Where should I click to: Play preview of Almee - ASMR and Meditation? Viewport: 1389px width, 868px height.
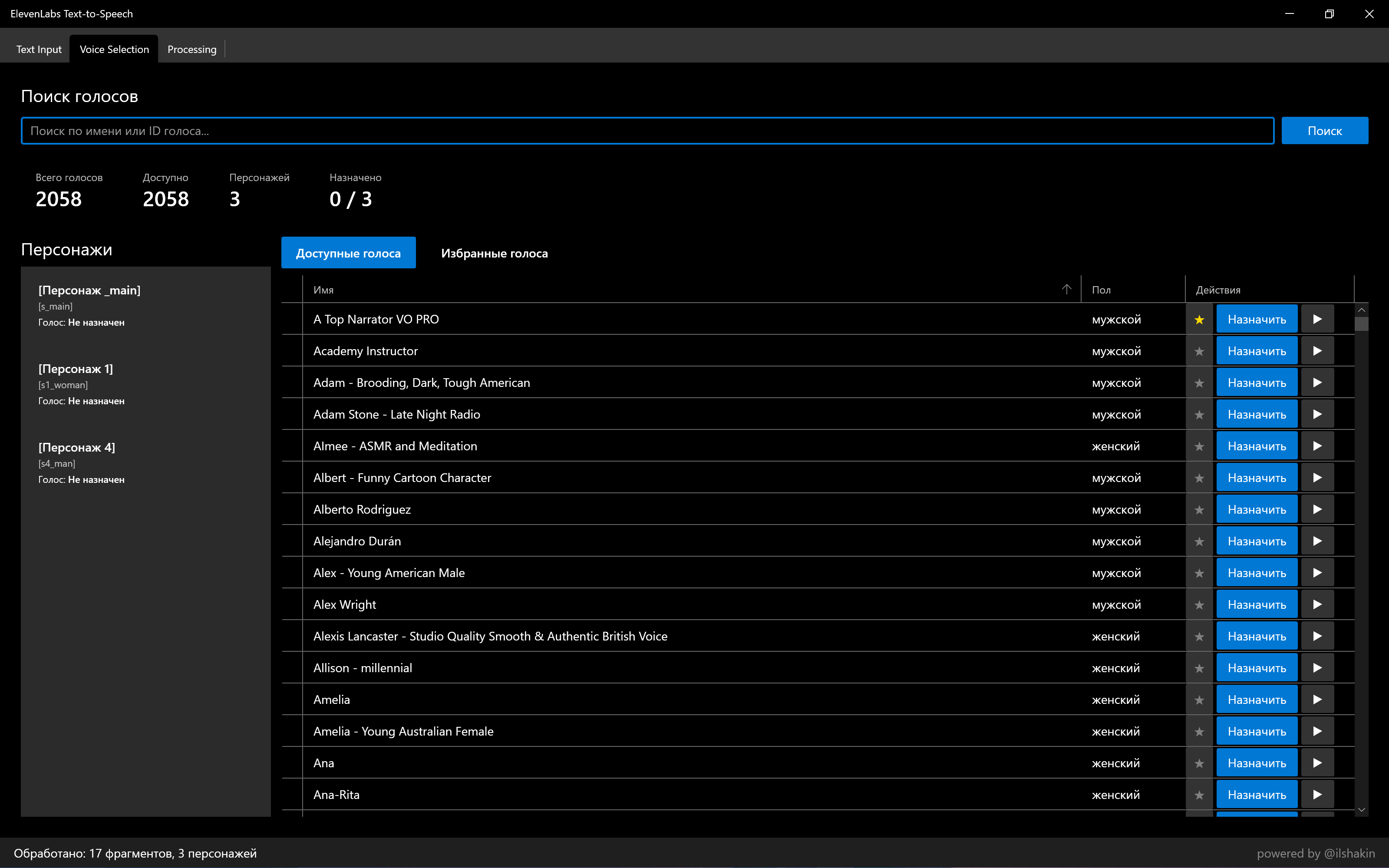(1316, 446)
